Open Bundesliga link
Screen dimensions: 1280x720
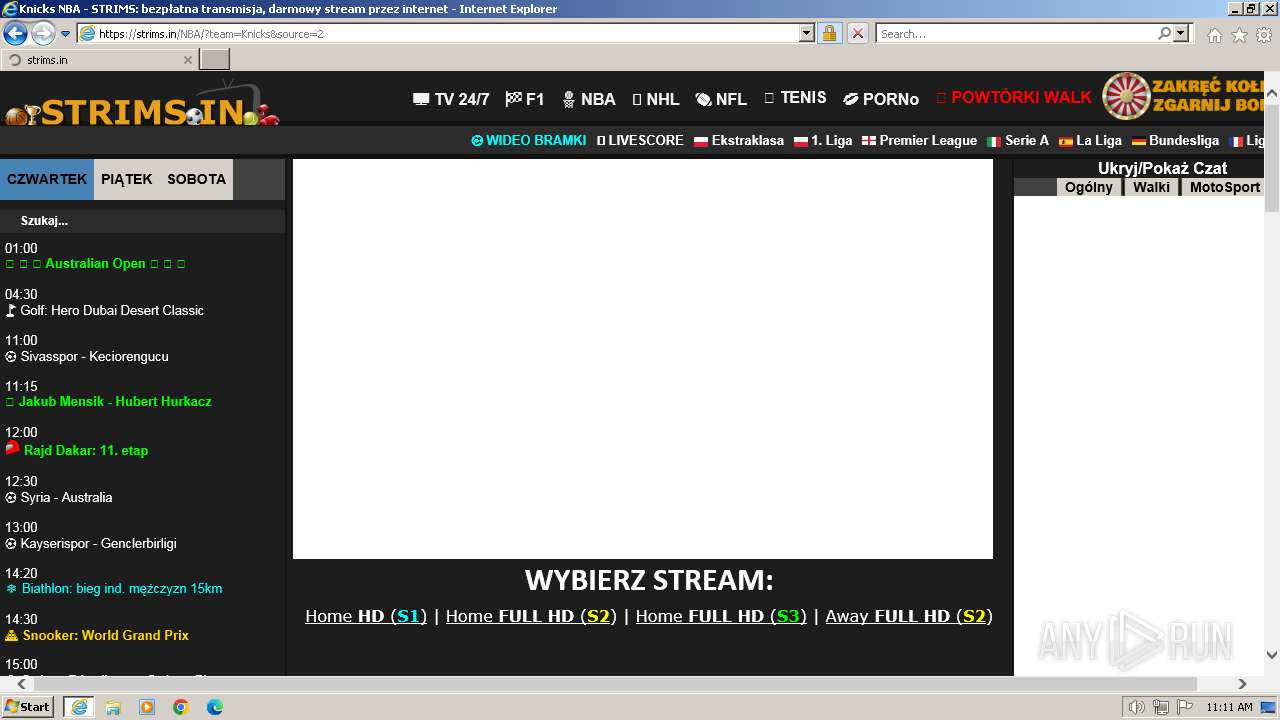(x=1175, y=141)
